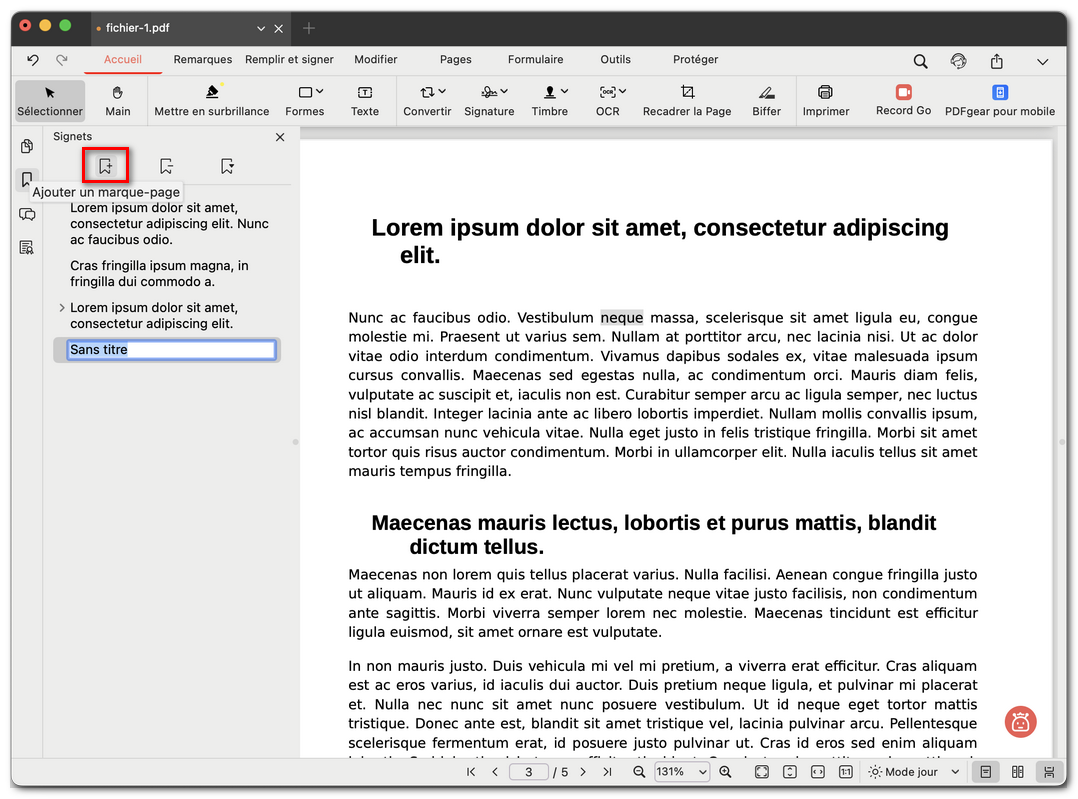Open the comments panel in the sidebar

(x=27, y=213)
